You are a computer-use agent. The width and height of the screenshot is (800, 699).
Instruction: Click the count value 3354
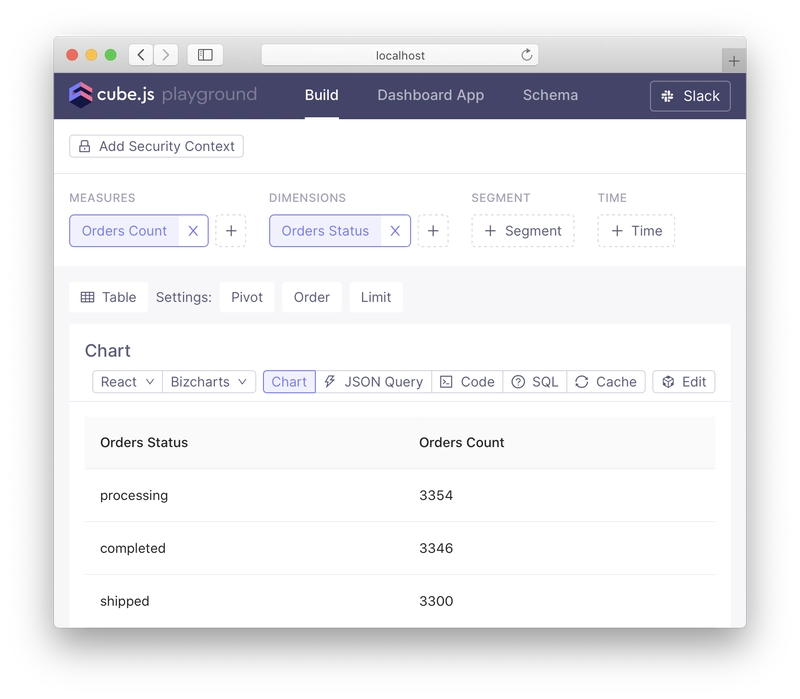(436, 495)
